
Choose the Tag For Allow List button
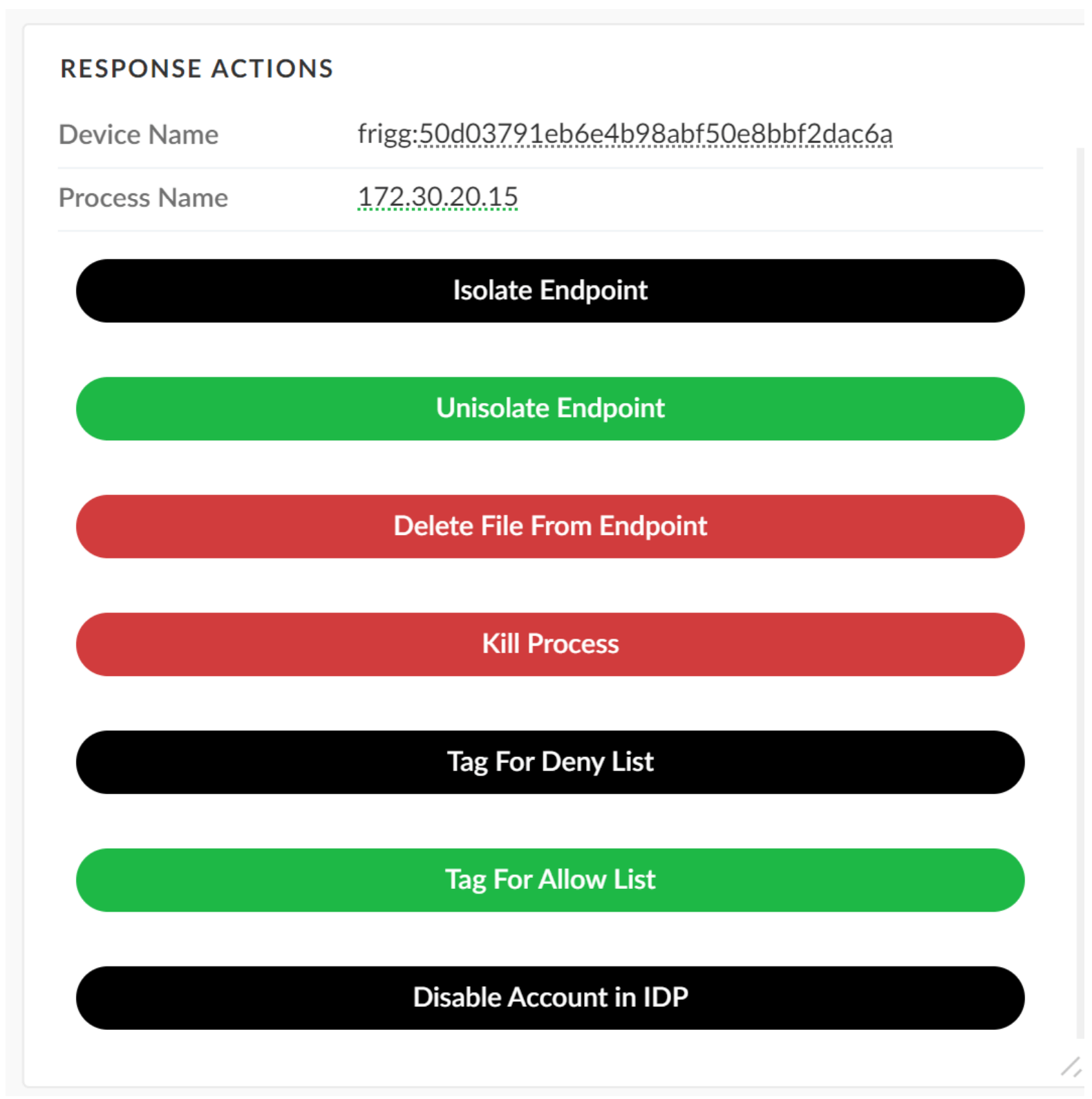point(550,880)
